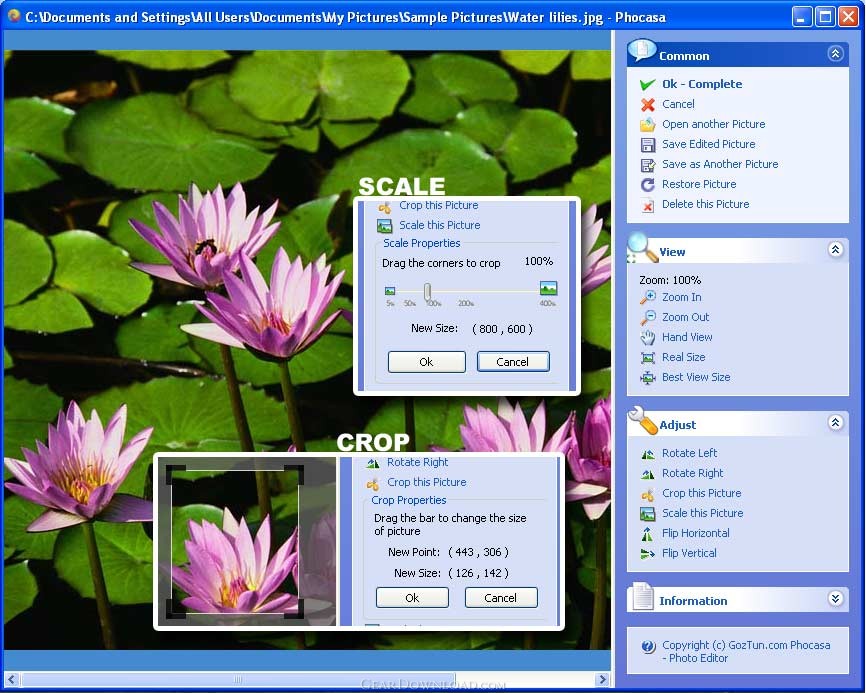Click the Zoom In magnifier icon
Screen dimensions: 866x693
[647, 297]
